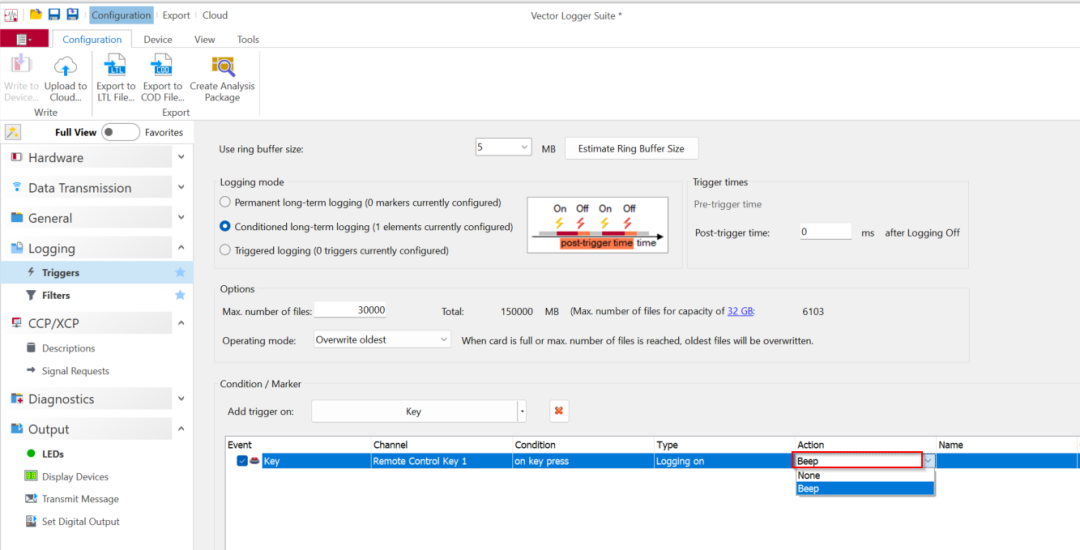Select Permanent long-term logging option

point(225,203)
